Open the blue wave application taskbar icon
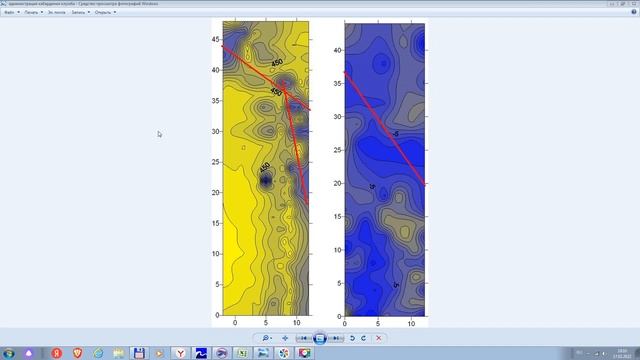Image resolution: width=640 pixels, height=360 pixels. coord(201,353)
